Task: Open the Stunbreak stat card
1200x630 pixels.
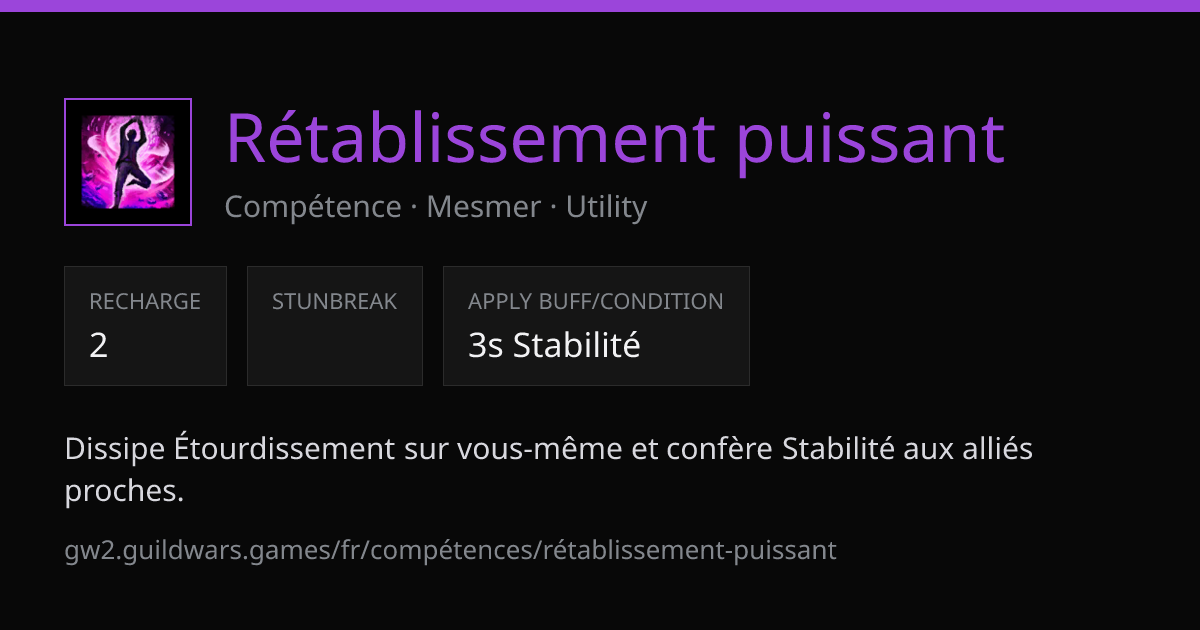Action: [335, 326]
